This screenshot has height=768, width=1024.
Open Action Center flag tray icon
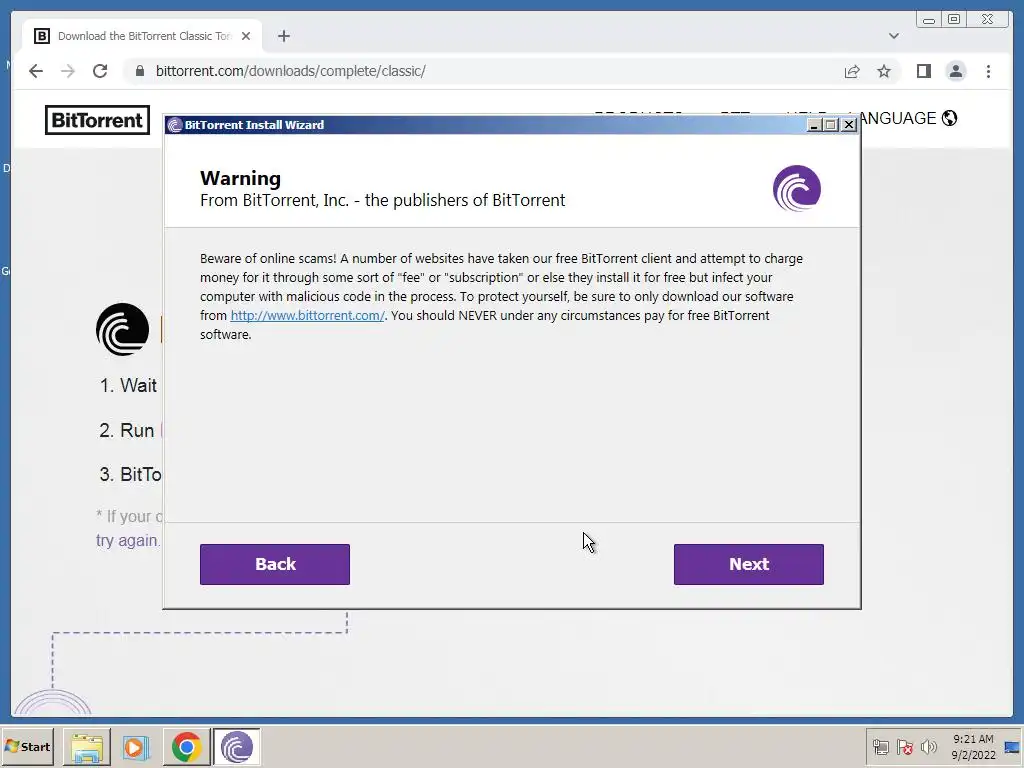[904, 747]
